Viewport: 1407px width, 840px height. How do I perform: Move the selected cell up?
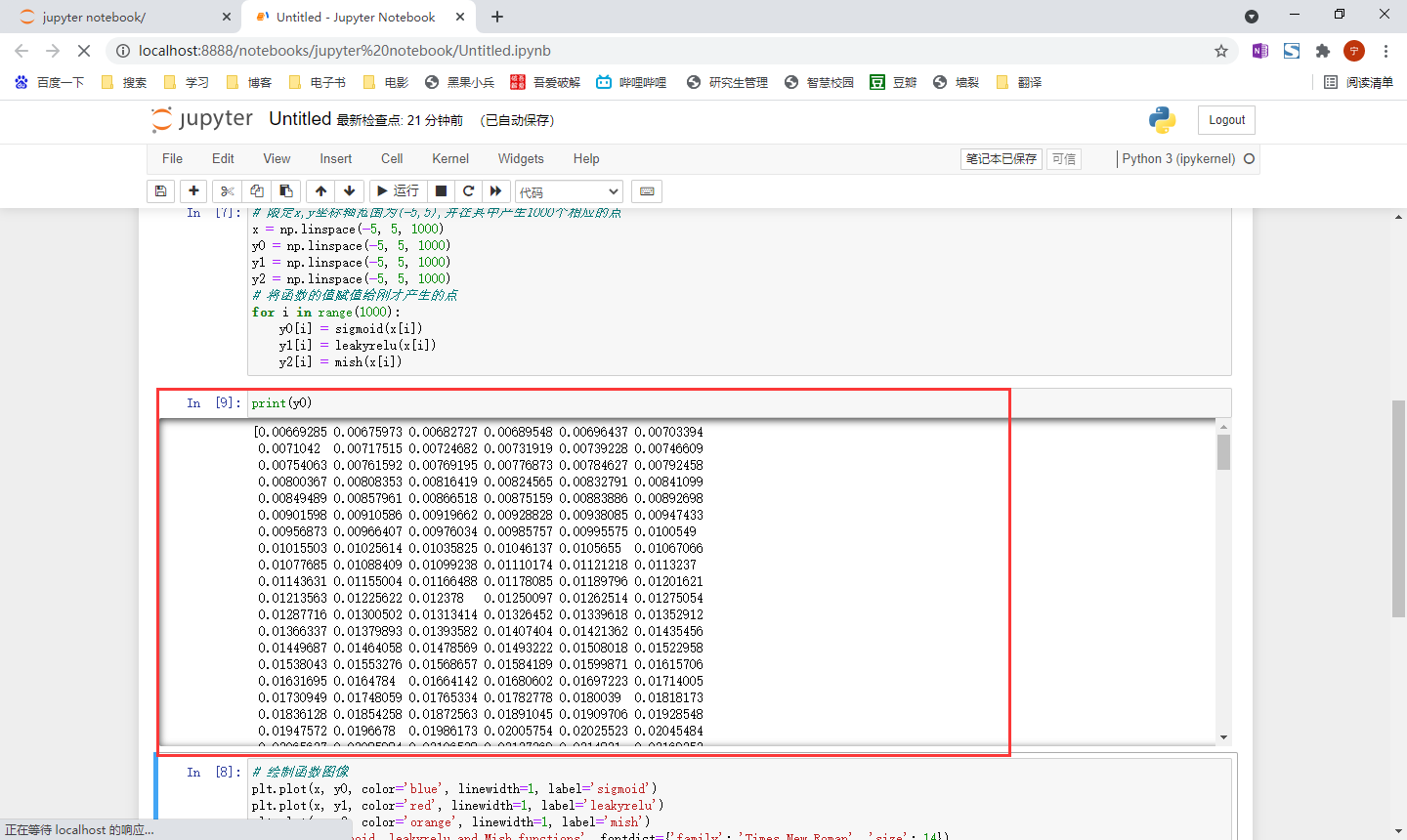pyautogui.click(x=320, y=191)
